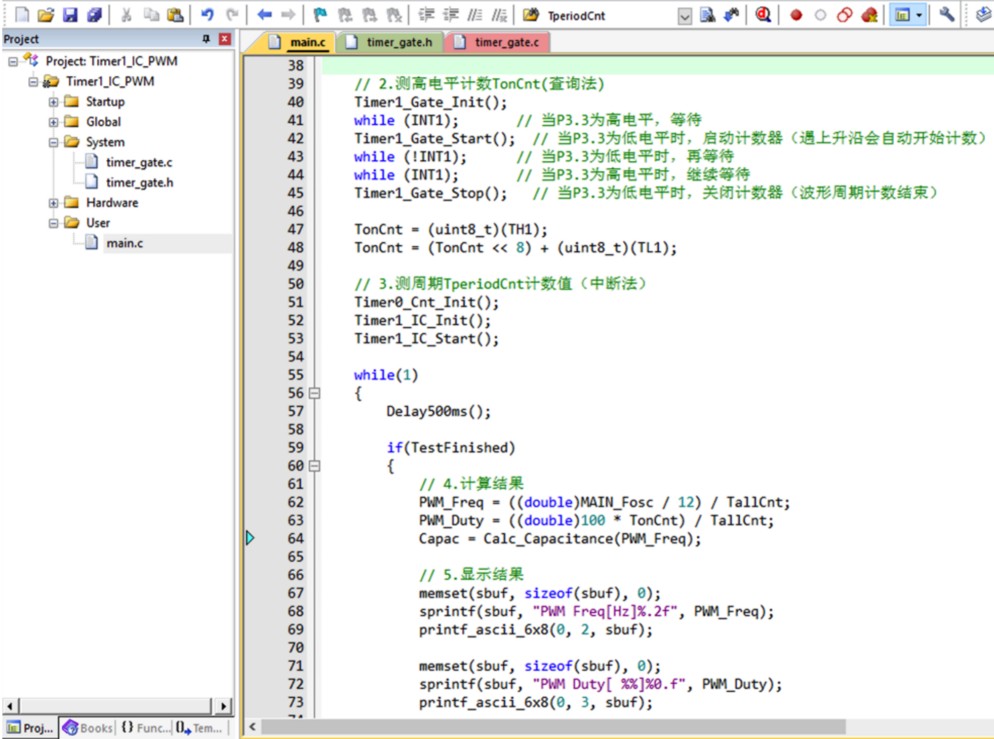Paste from clipboard icon
The height and width of the screenshot is (739, 994).
[x=175, y=15]
